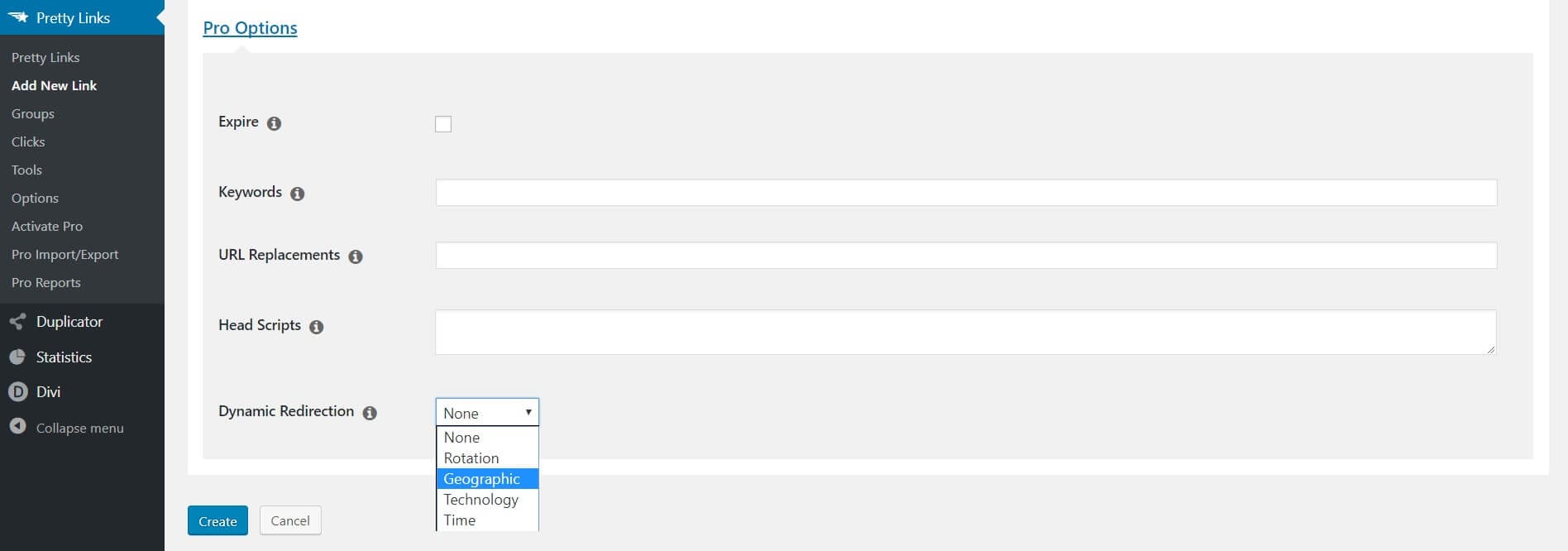Click the Cancel button
This screenshot has width=1568, height=551.
pos(290,520)
